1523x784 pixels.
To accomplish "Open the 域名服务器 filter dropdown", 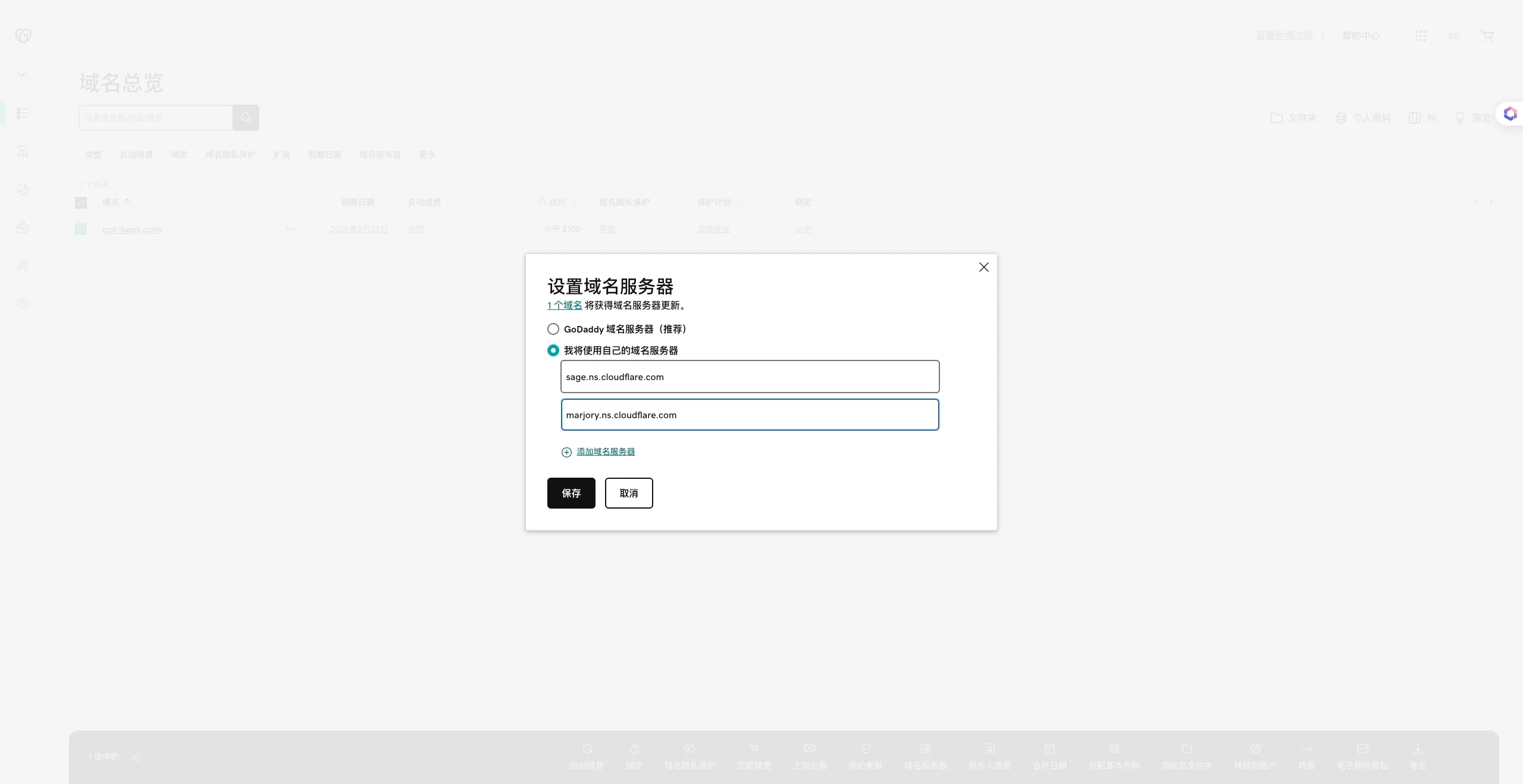I will [380, 155].
